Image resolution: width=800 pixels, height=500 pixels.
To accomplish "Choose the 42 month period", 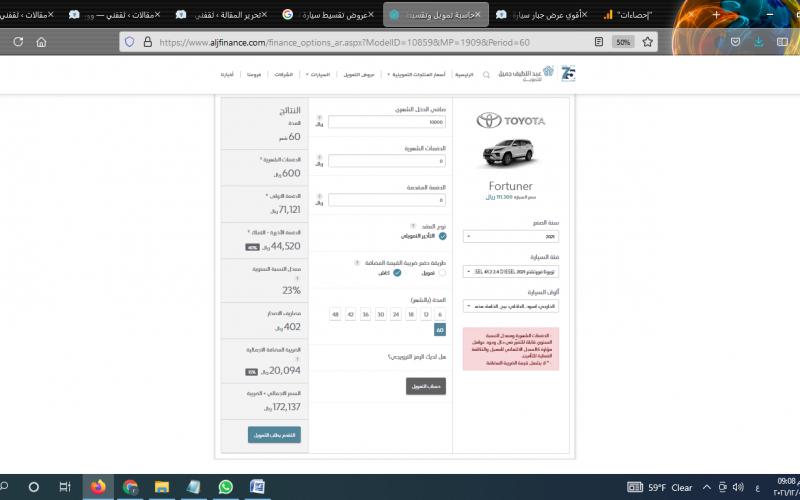I will click(x=351, y=314).
